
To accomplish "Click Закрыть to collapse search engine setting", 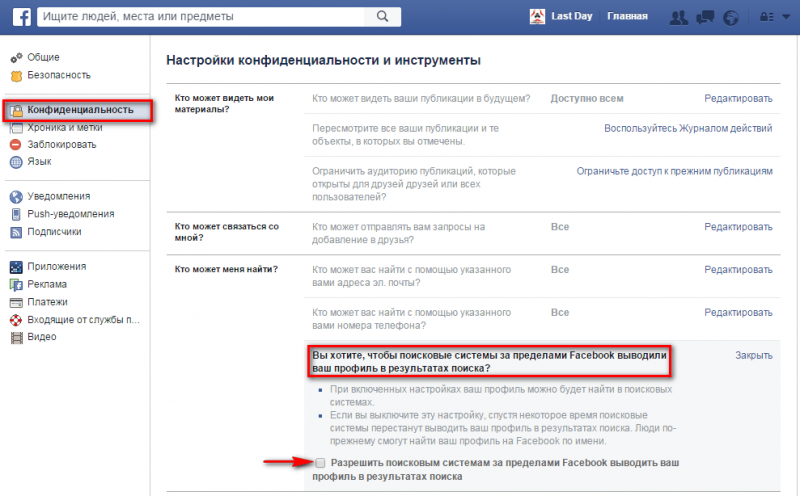I will [x=754, y=356].
